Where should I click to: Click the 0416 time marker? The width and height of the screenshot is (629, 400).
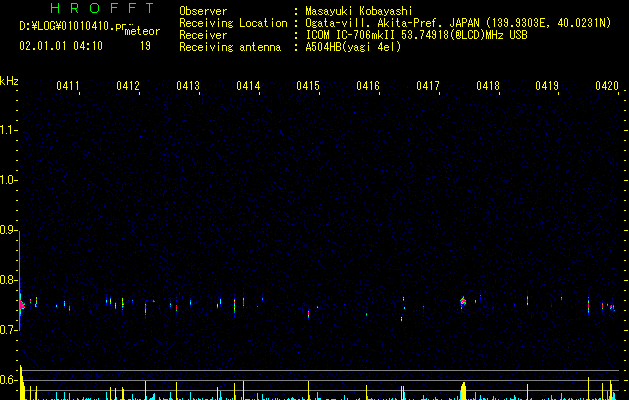(368, 86)
